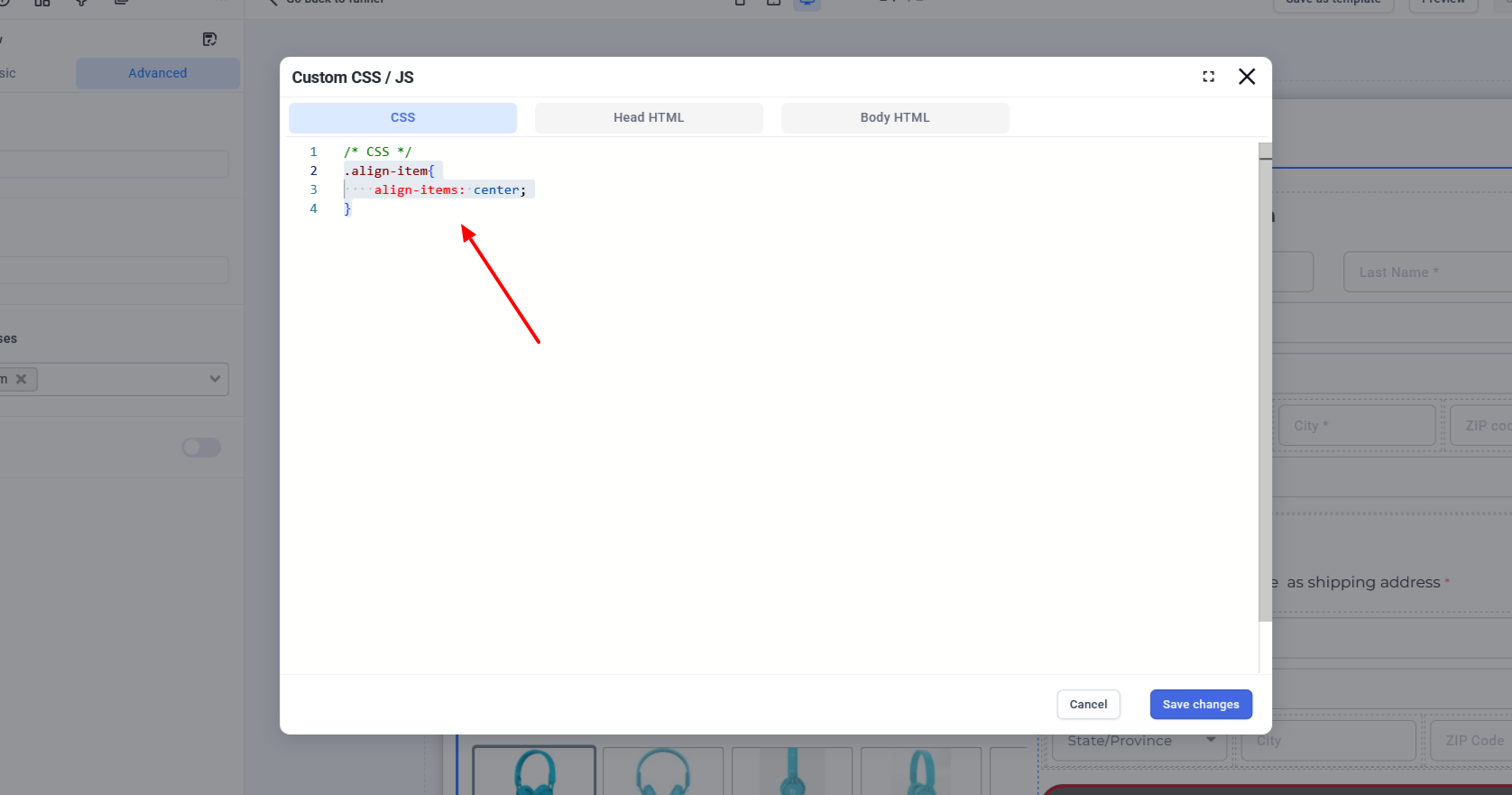Open the classes dropdown chevron
The width and height of the screenshot is (1512, 795).
[x=215, y=379]
